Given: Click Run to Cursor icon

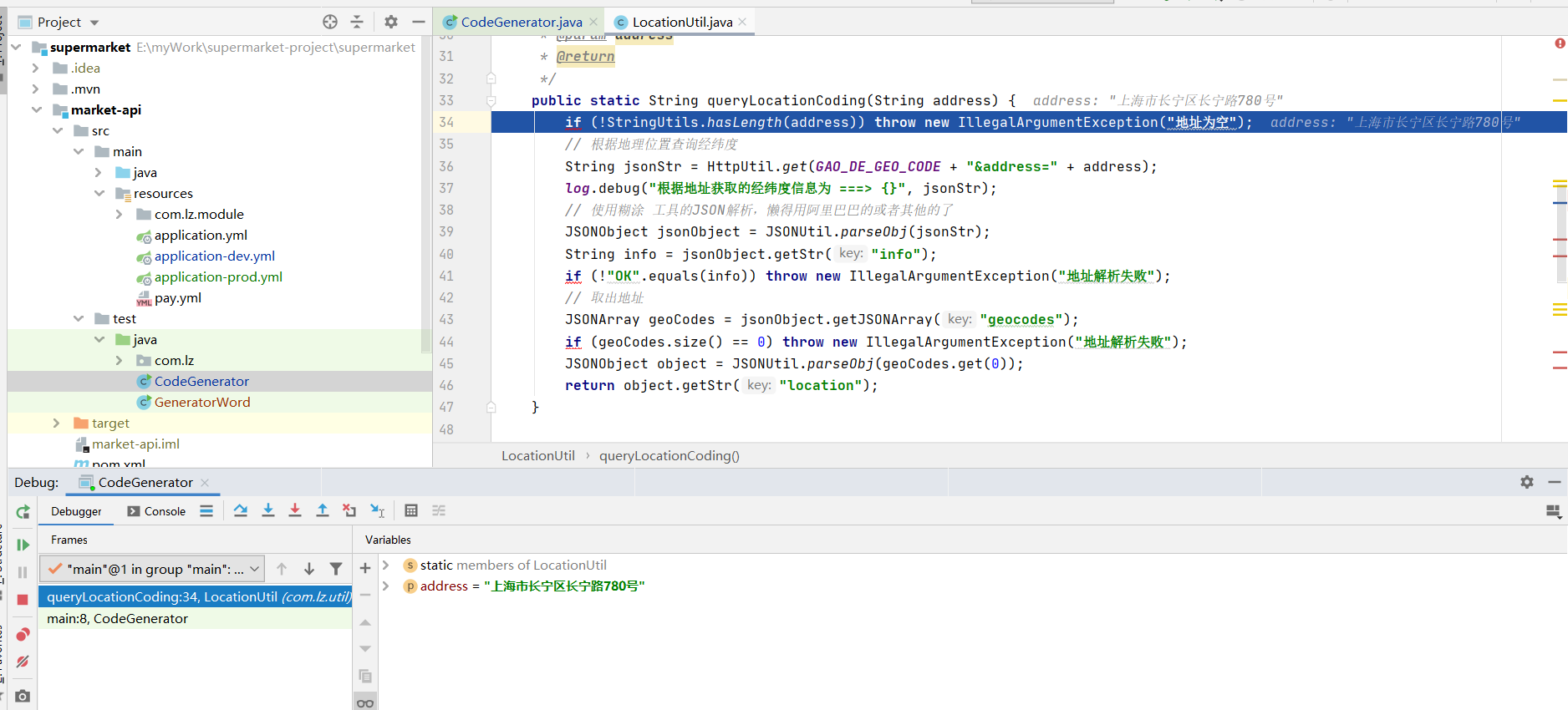Looking at the screenshot, I should pyautogui.click(x=378, y=510).
